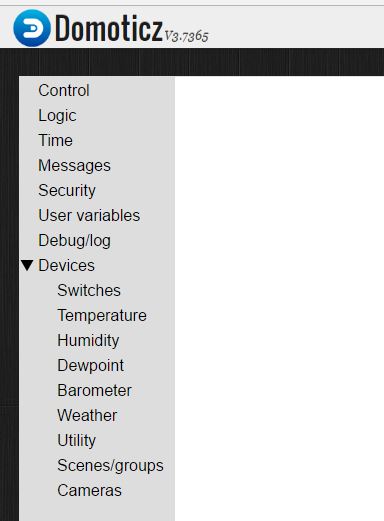Viewport: 384px width, 521px height.
Task: Open the Utility subcategory
Action: [77, 441]
